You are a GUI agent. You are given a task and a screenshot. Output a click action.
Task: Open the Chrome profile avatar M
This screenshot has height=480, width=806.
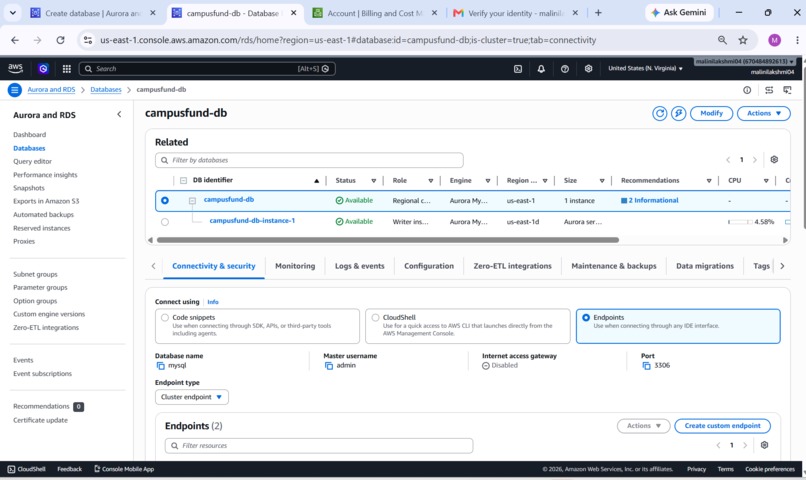coord(774,40)
